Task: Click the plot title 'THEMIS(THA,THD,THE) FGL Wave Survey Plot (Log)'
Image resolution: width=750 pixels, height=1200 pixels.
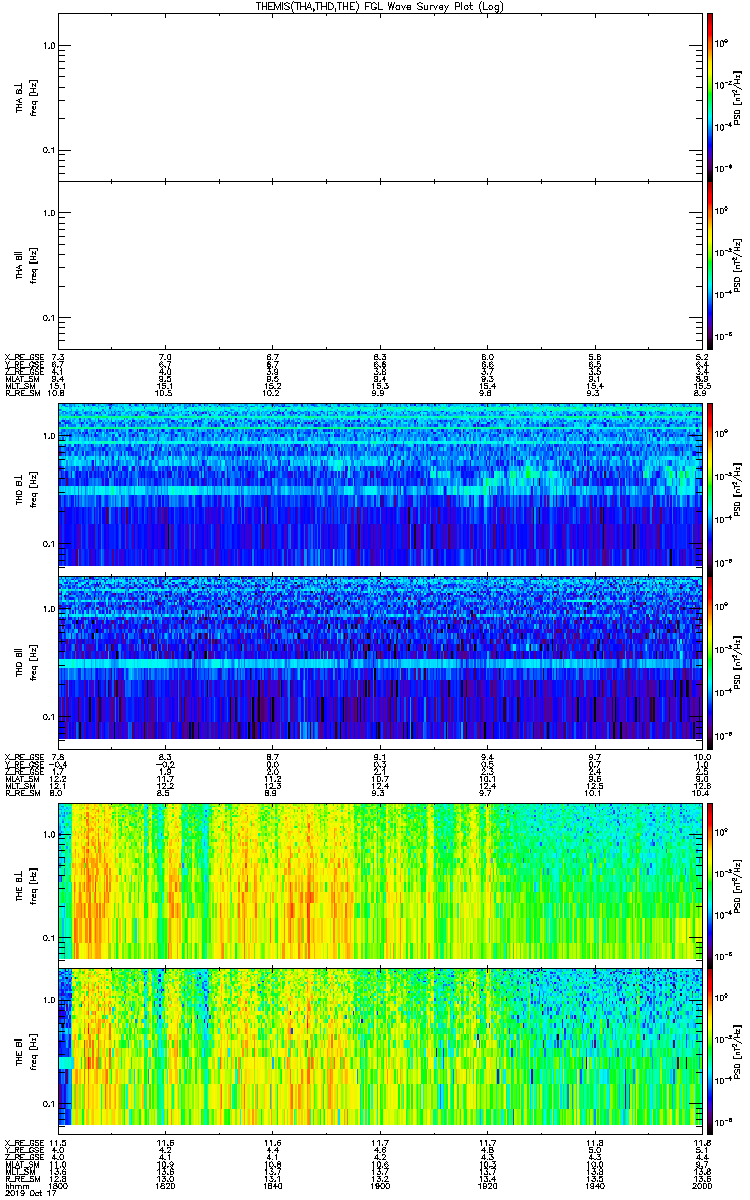Action: 381,6
